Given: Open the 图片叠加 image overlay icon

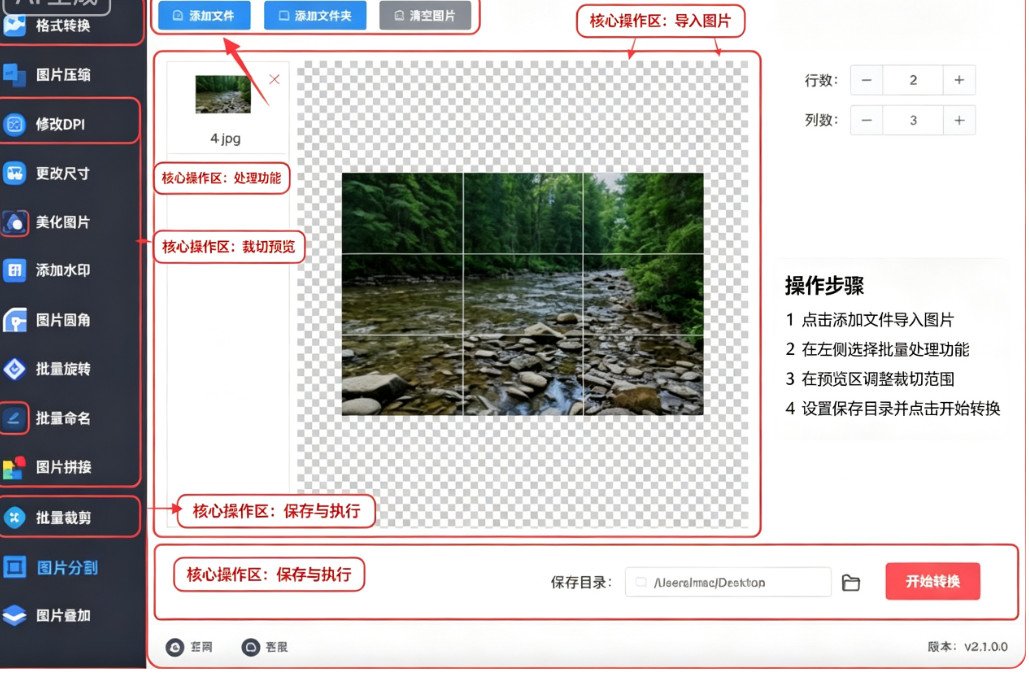Looking at the screenshot, I should [x=14, y=615].
